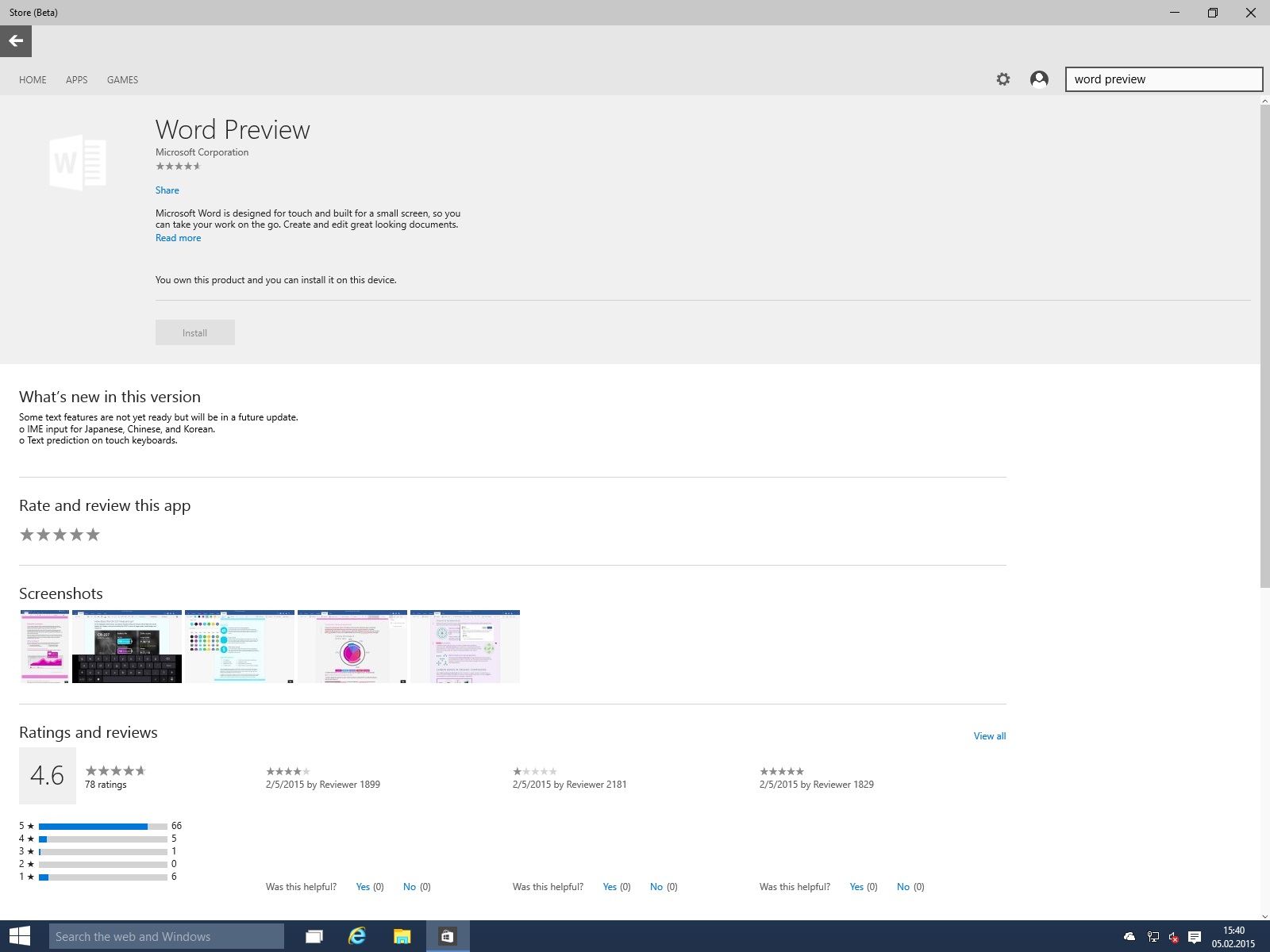Click the Install button
1270x952 pixels.
pos(195,332)
